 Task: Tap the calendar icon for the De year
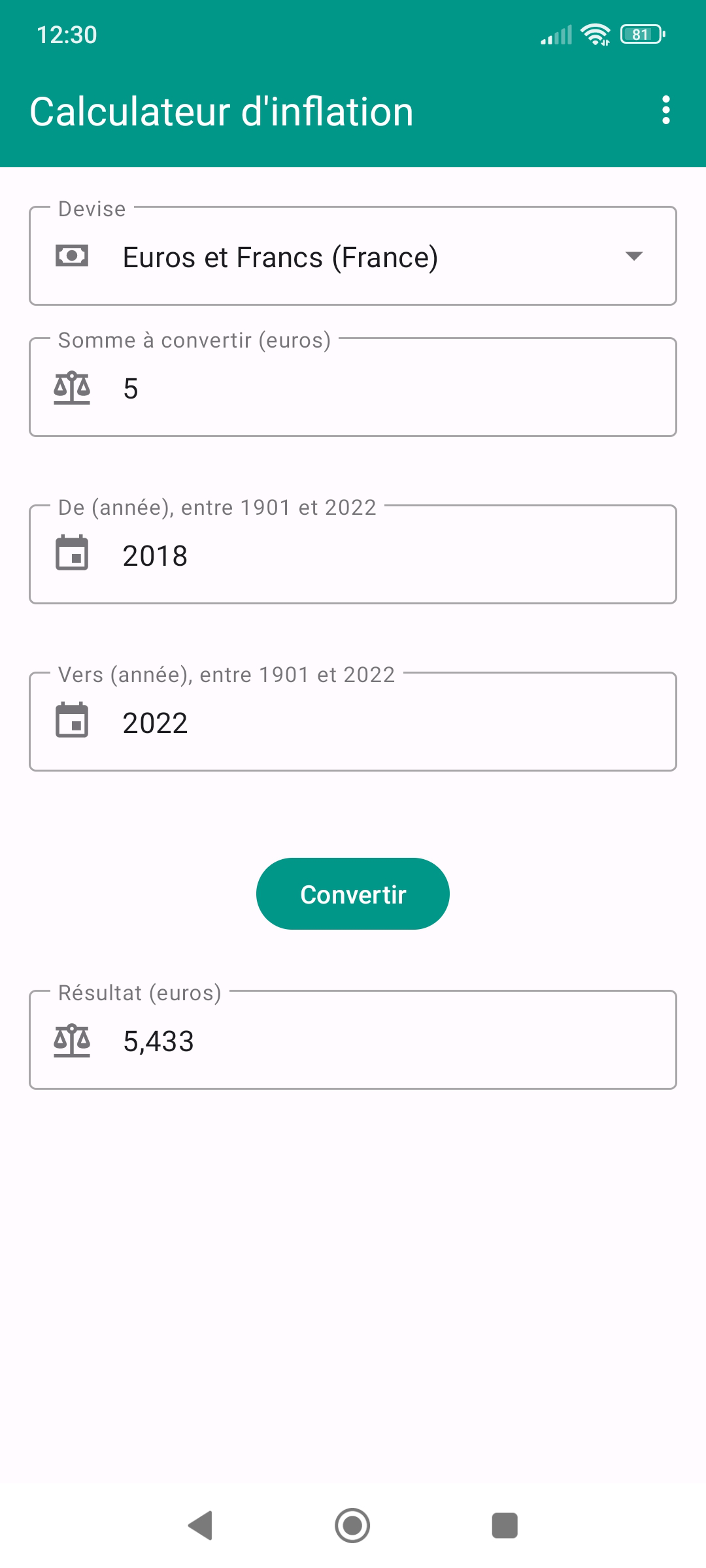click(72, 553)
